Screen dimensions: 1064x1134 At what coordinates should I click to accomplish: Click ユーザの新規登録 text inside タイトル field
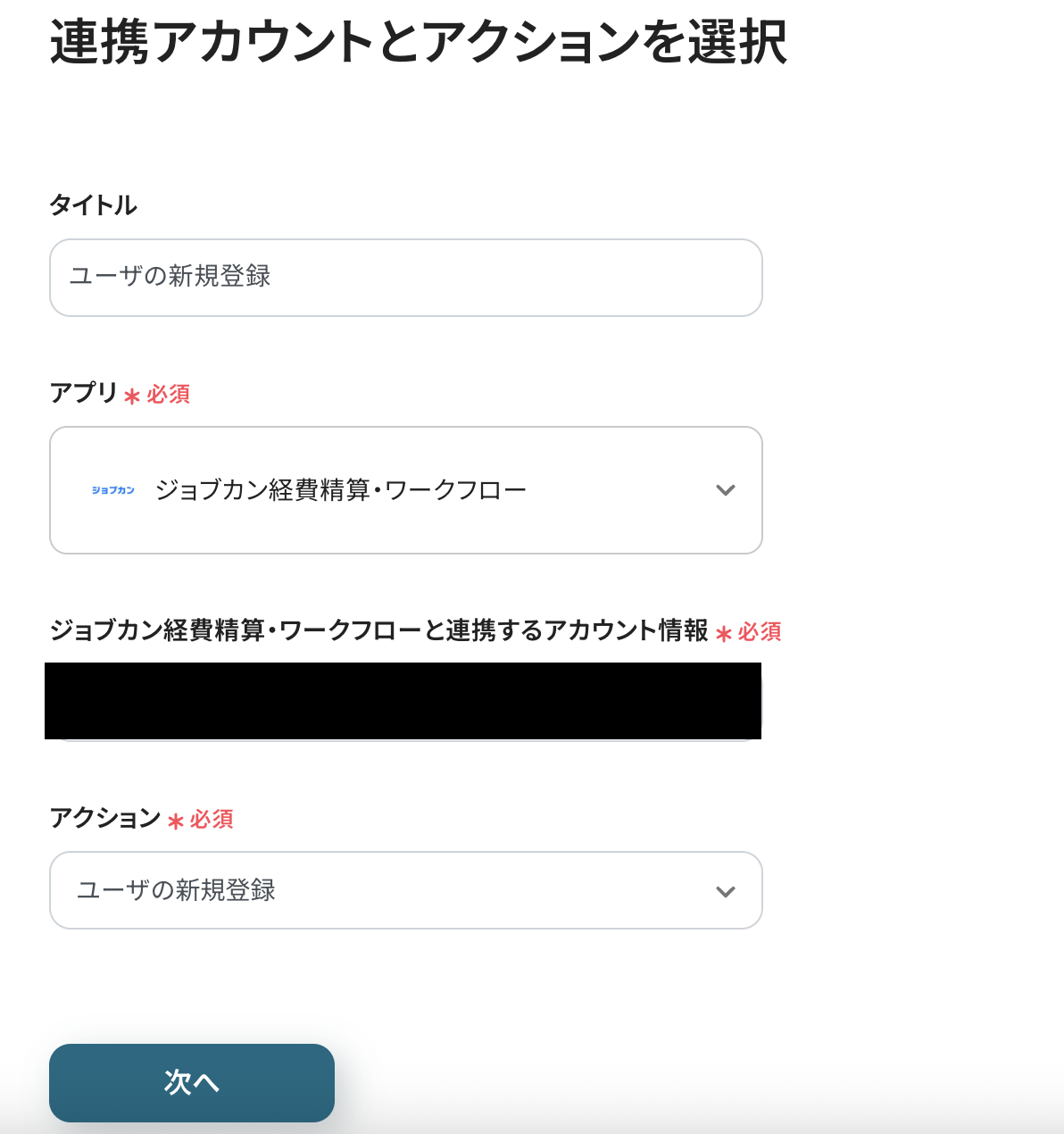tap(170, 277)
